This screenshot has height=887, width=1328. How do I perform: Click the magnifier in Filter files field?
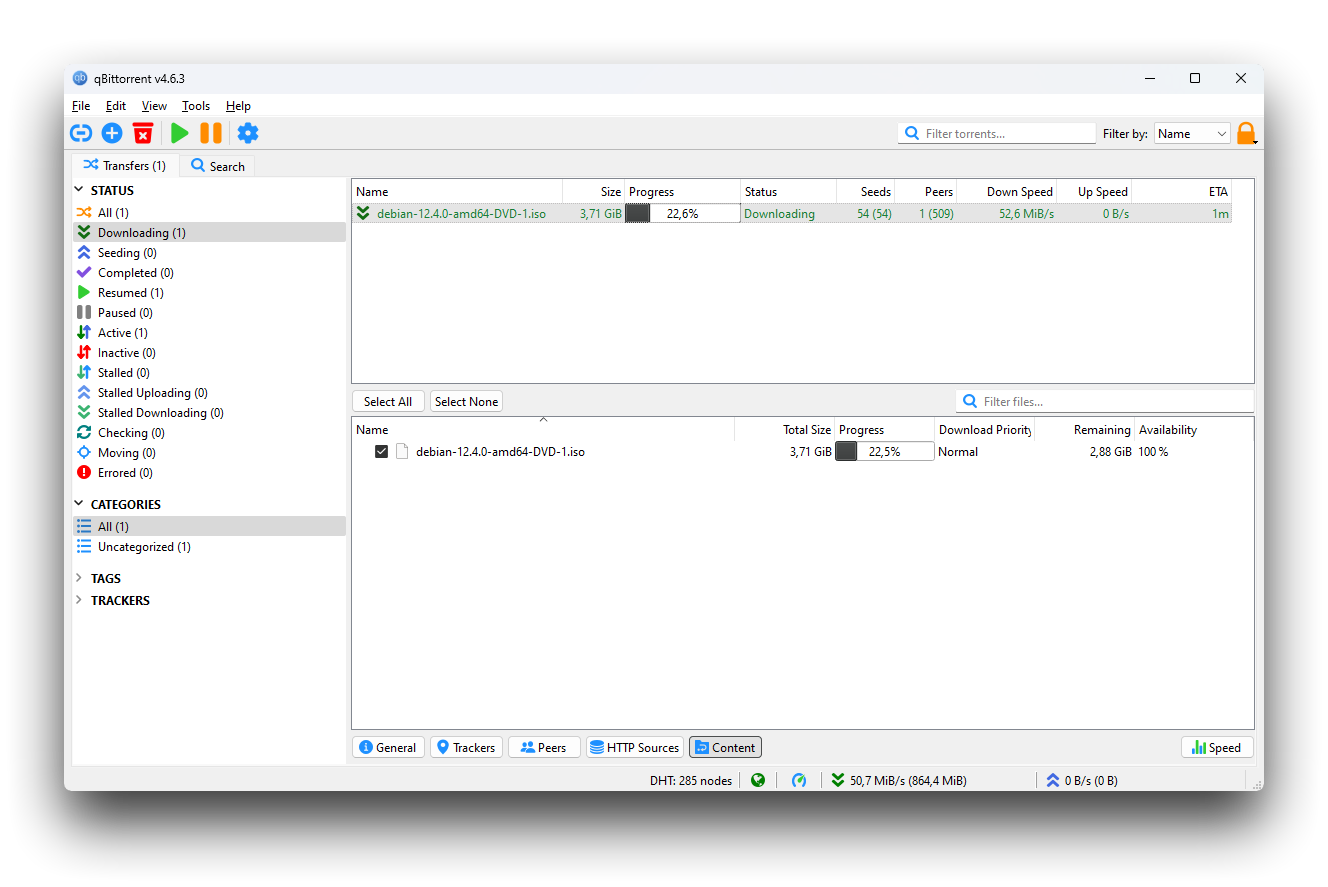[969, 401]
